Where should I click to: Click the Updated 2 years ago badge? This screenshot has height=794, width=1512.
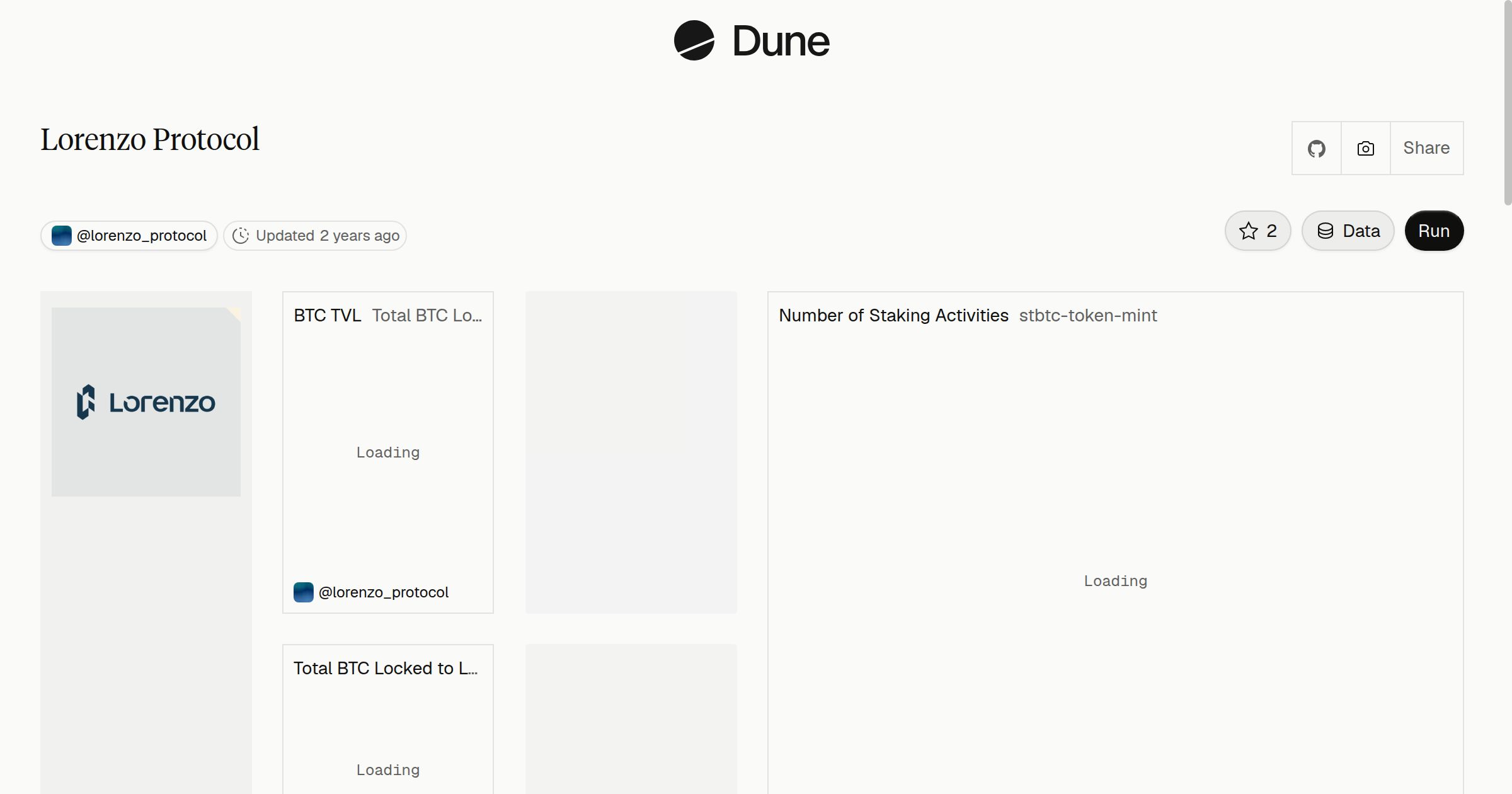(x=315, y=236)
